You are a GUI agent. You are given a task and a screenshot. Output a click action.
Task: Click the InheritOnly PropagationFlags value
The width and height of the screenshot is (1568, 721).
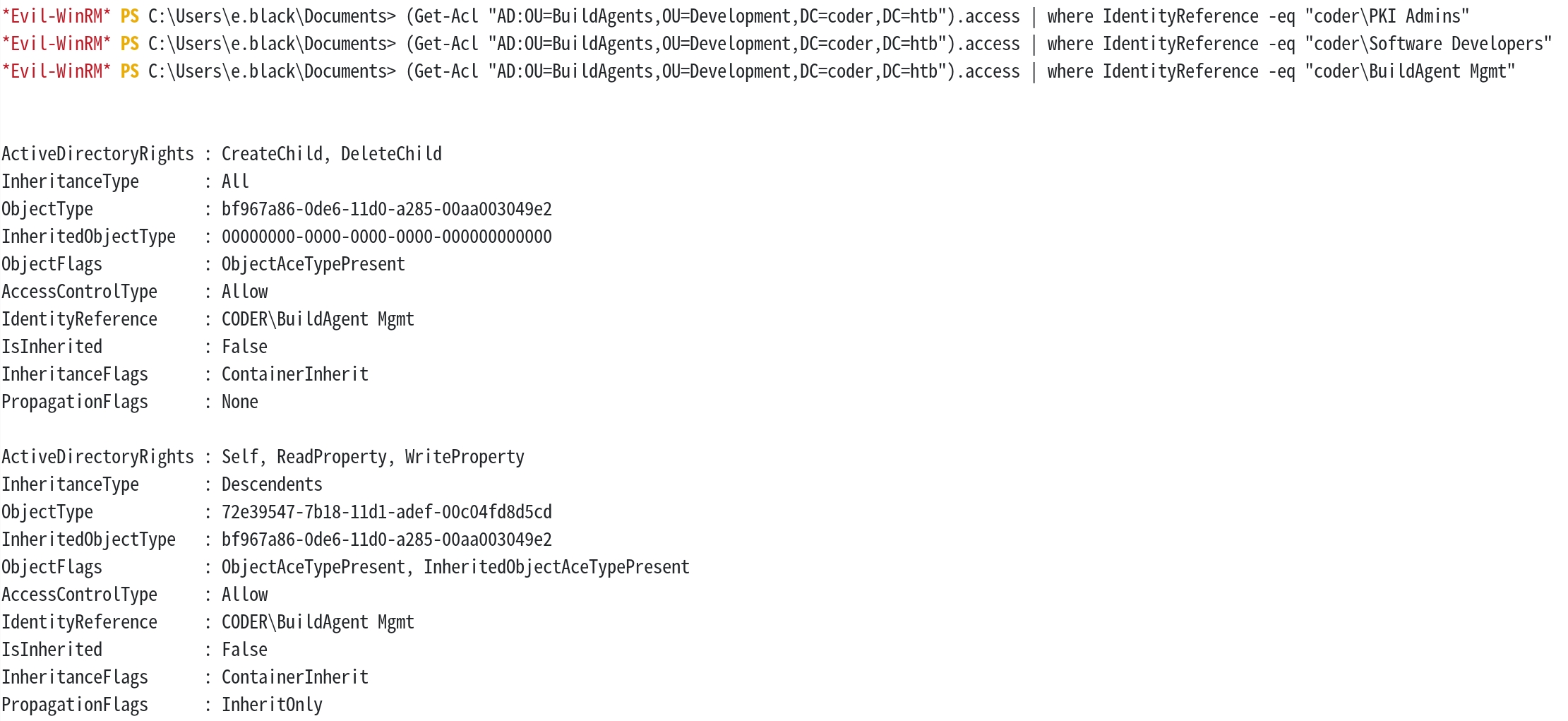point(272,705)
